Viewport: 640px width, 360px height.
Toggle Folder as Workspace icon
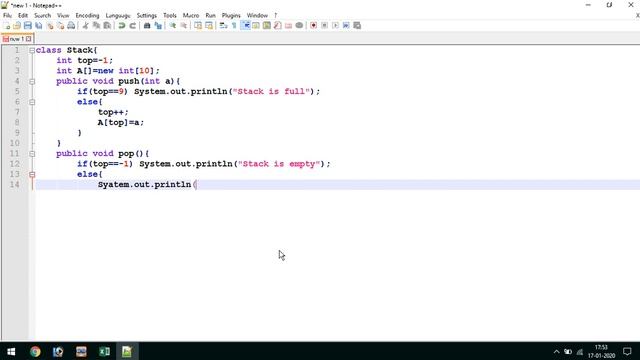[288, 26]
